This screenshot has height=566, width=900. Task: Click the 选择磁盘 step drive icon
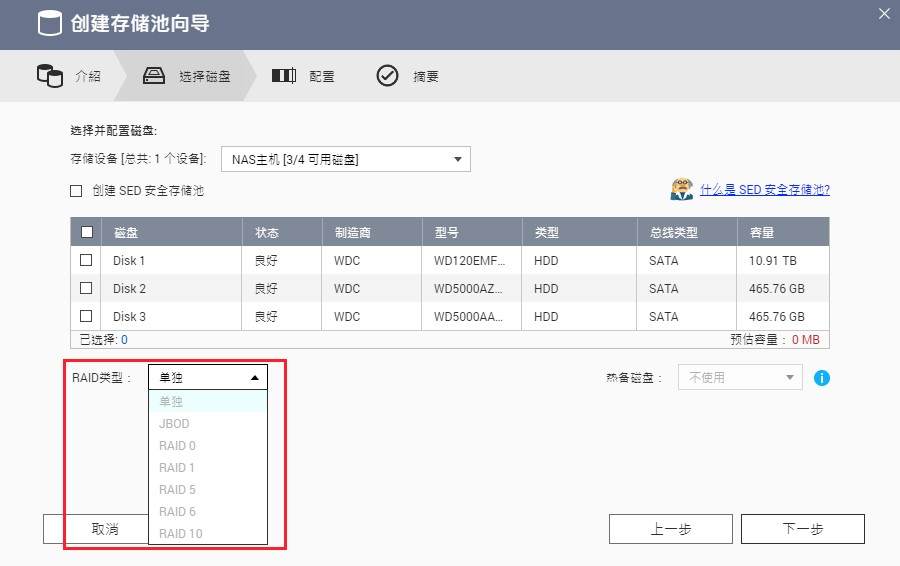pyautogui.click(x=154, y=76)
